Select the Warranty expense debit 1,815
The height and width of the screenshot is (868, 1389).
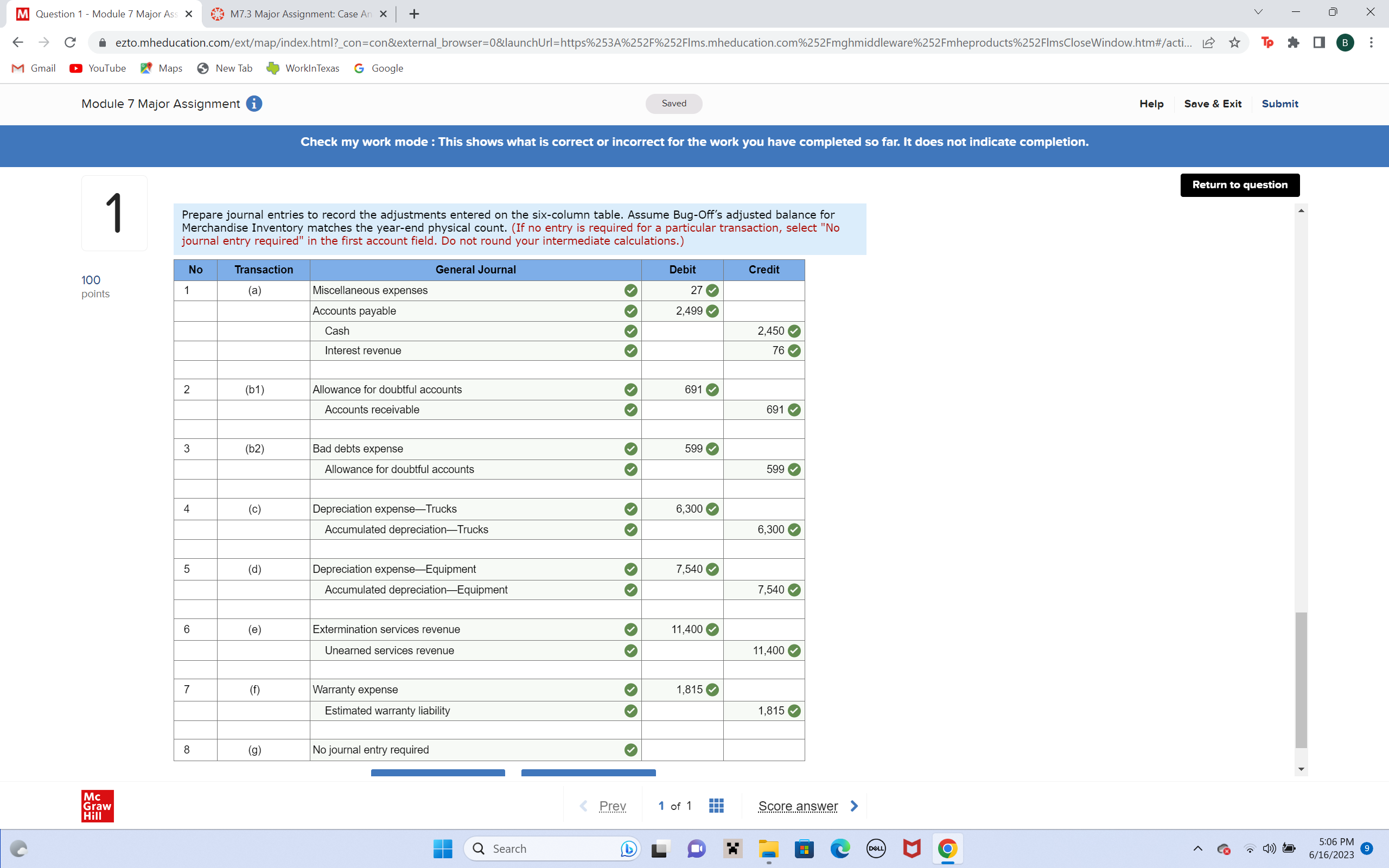click(x=682, y=690)
